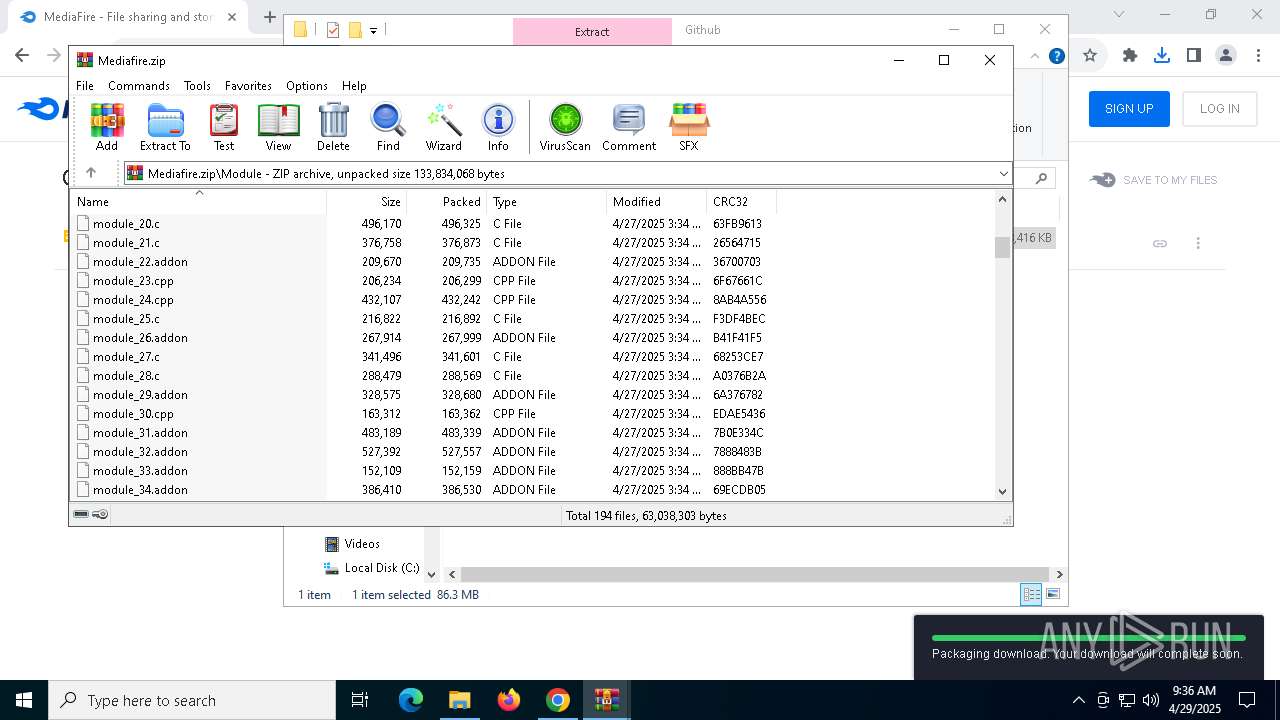This screenshot has height=720, width=1280.
Task: Click the Windows Start button
Action: click(x=24, y=700)
